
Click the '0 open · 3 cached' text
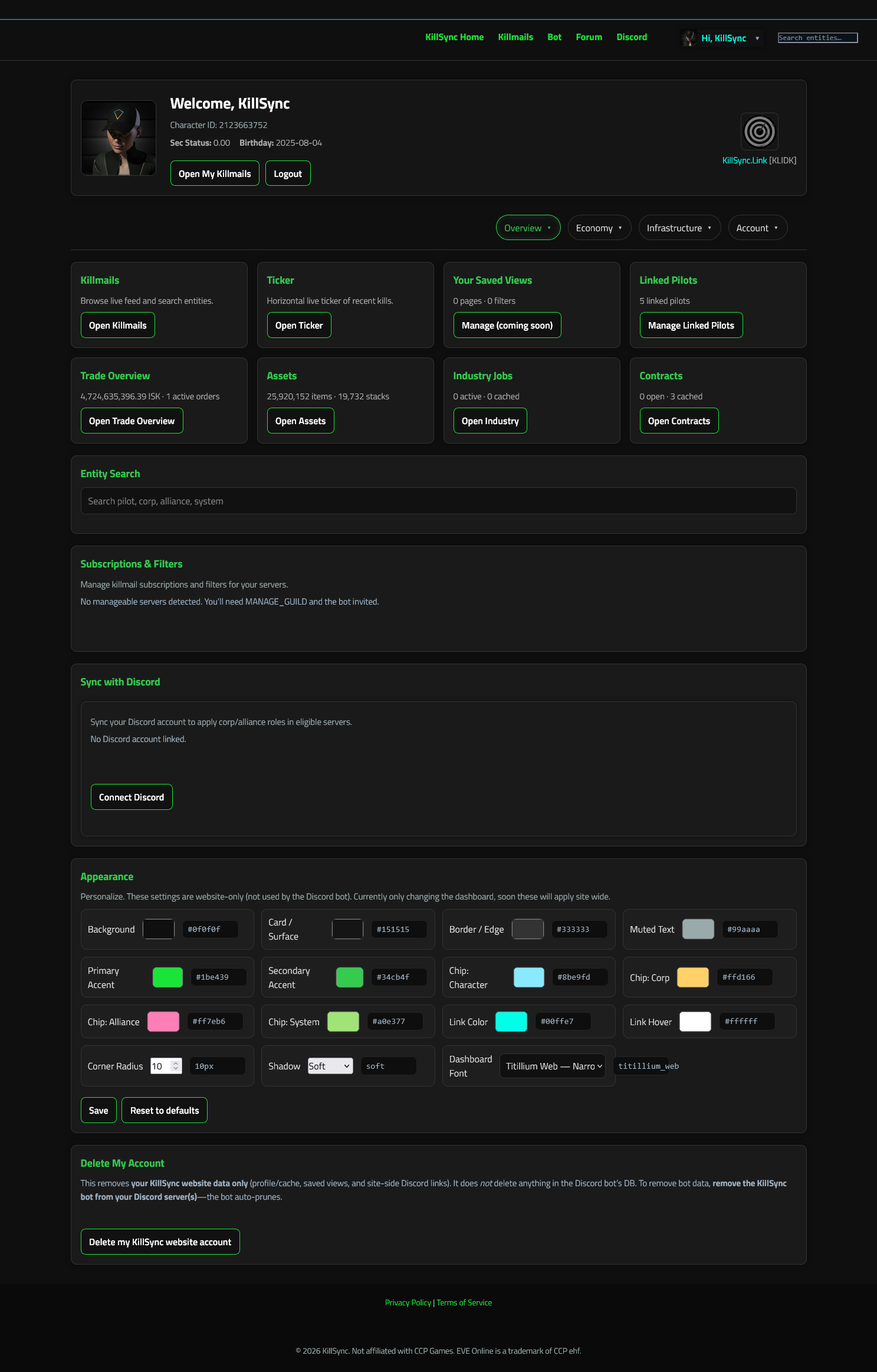click(x=671, y=396)
